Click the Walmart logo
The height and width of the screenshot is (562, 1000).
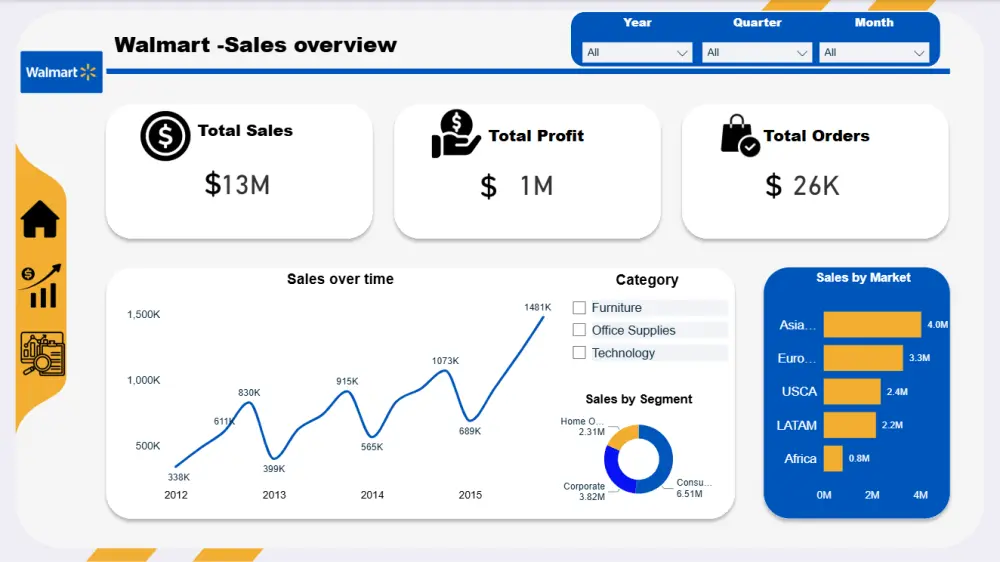61,72
